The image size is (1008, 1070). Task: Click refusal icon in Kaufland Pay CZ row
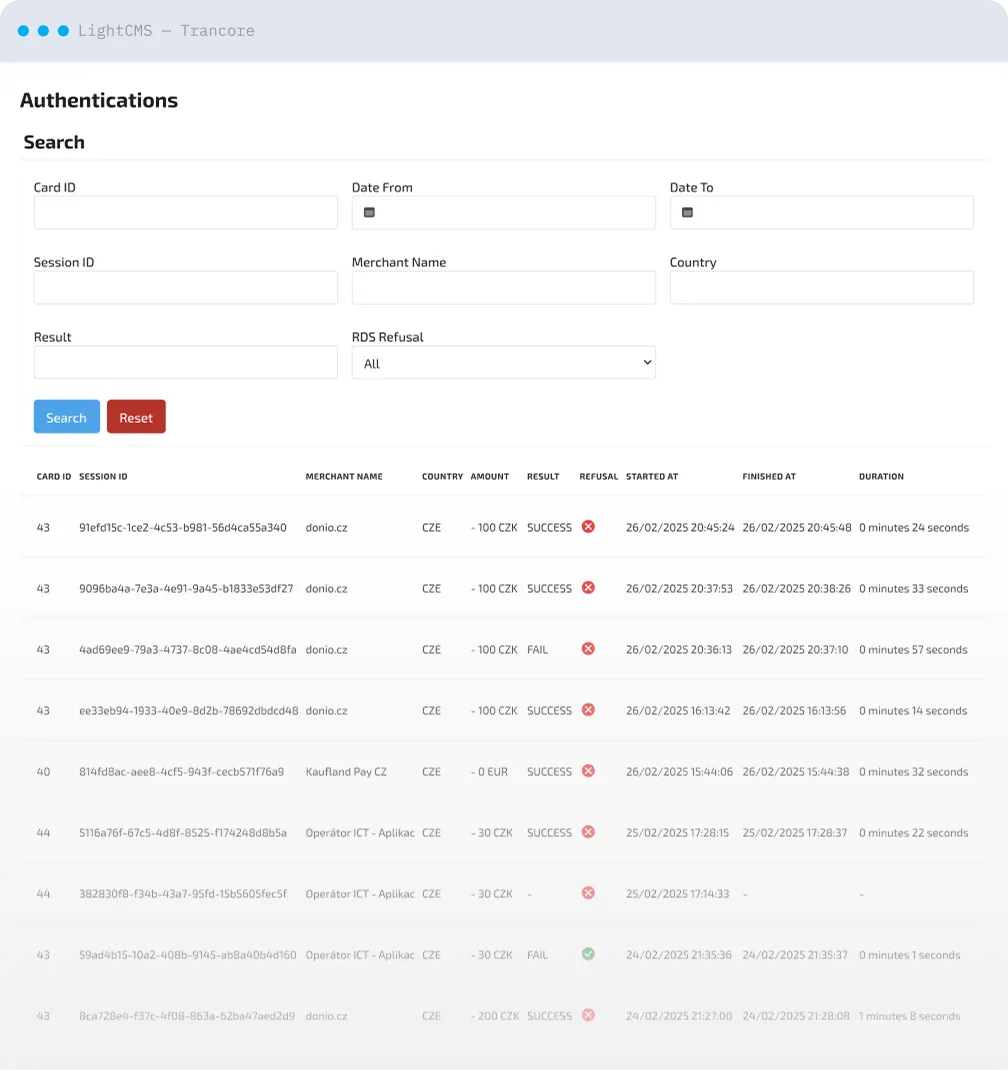[x=588, y=771]
